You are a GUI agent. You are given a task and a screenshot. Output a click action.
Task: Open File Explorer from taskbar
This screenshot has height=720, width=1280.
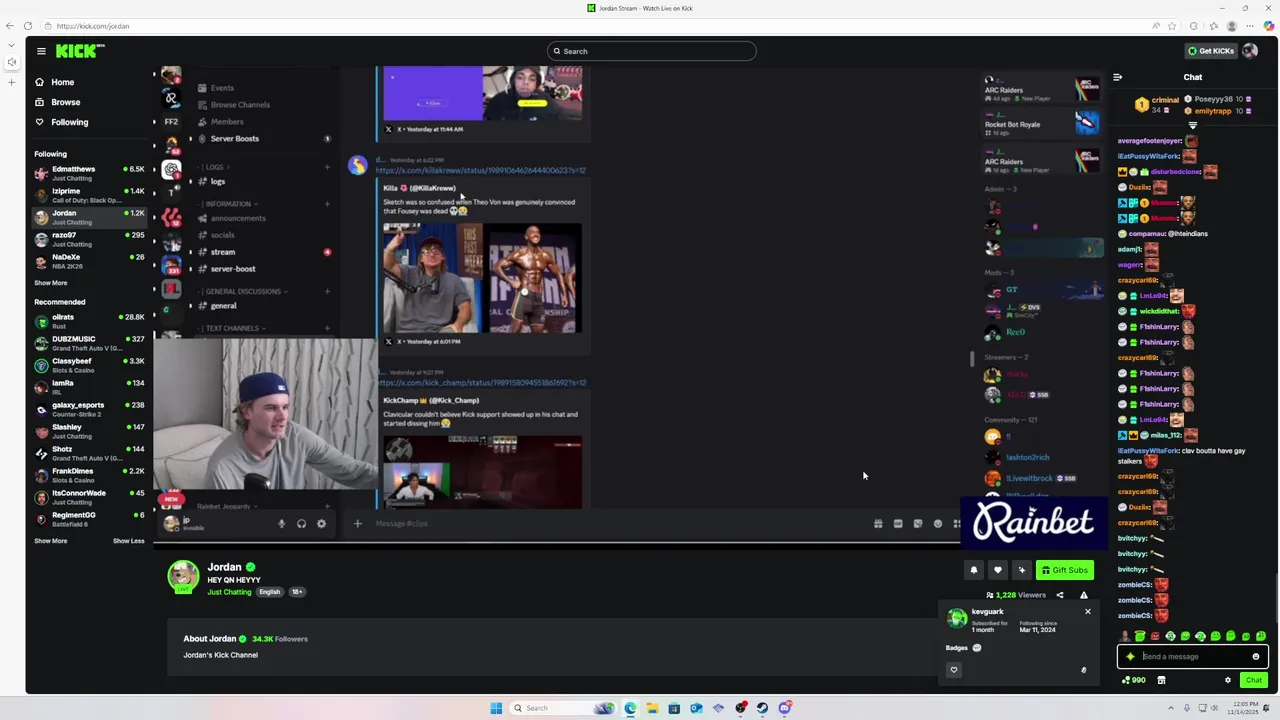(x=652, y=708)
